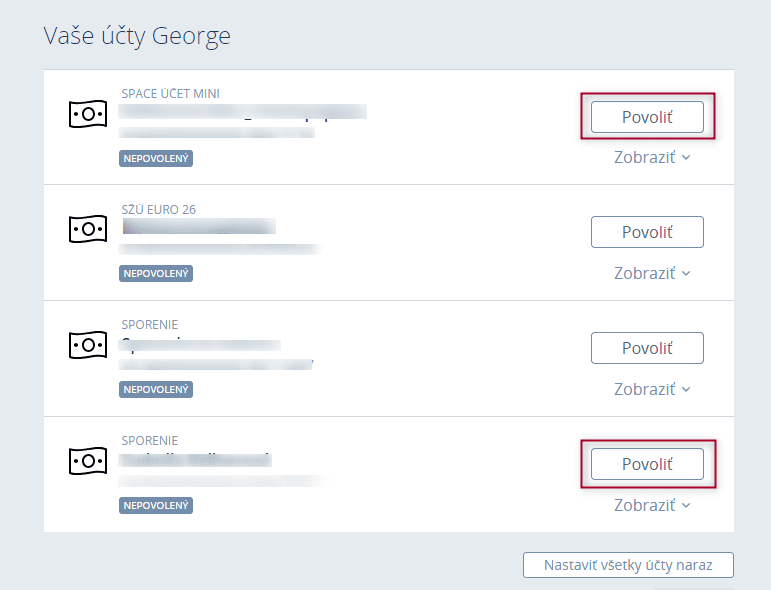Image resolution: width=771 pixels, height=590 pixels.
Task: Click NEPOVOLENÝ badge on SPACE ÚČET MINI
Action: (x=156, y=158)
